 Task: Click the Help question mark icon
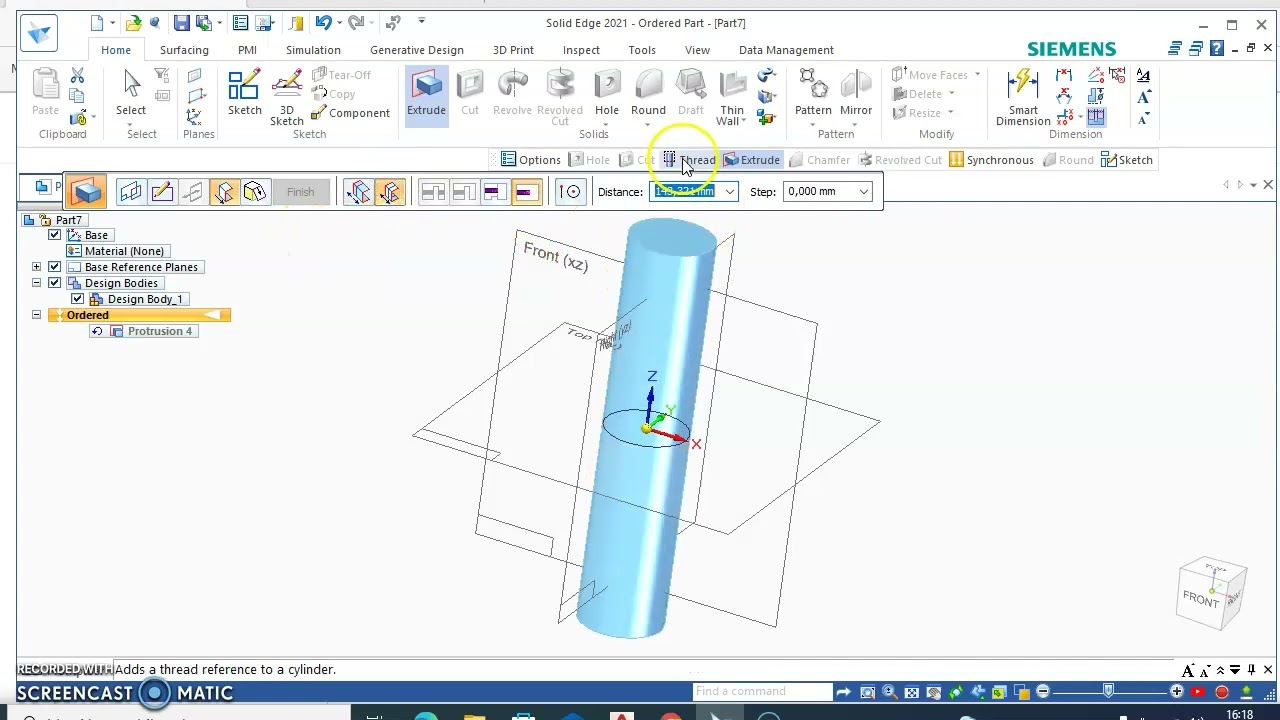coord(1216,48)
